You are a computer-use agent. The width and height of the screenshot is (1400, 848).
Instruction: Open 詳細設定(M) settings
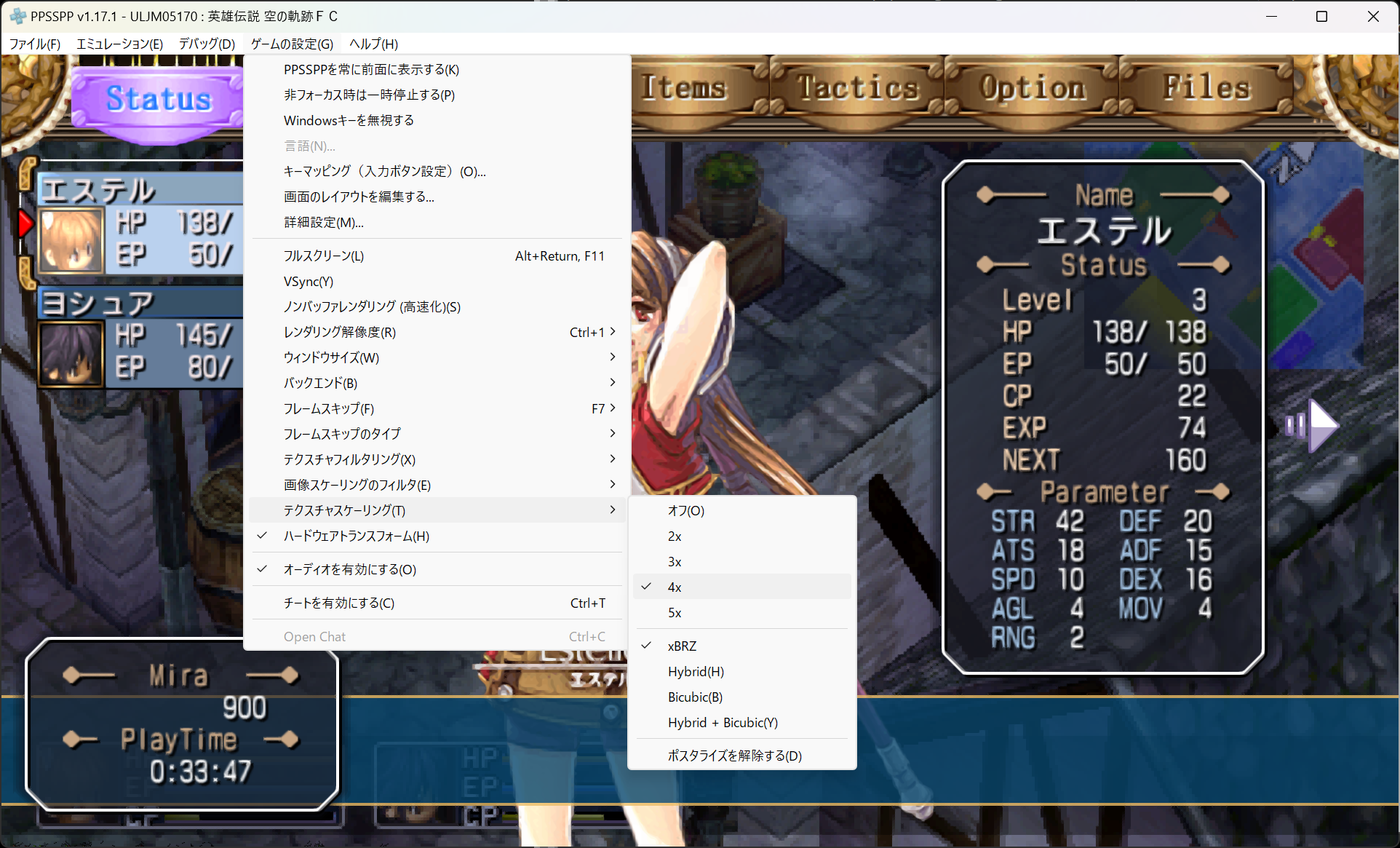[x=437, y=223]
